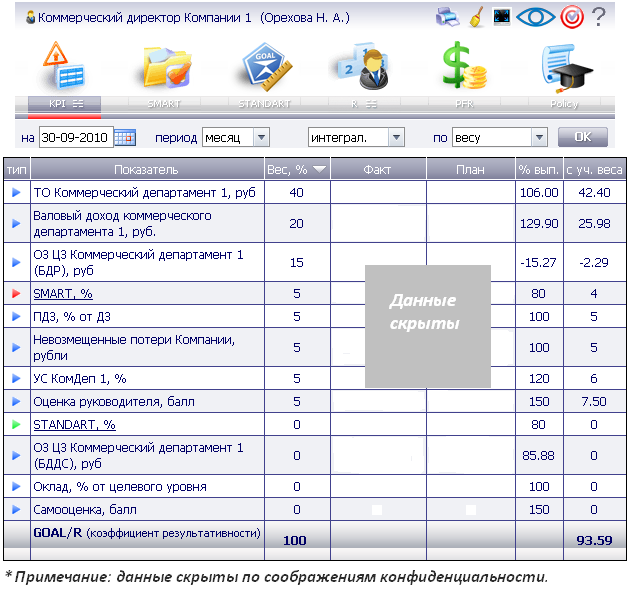Screen dimensions: 629x593
Task: Click the ПДЗ, % от ДЗ text
Action: point(72,317)
